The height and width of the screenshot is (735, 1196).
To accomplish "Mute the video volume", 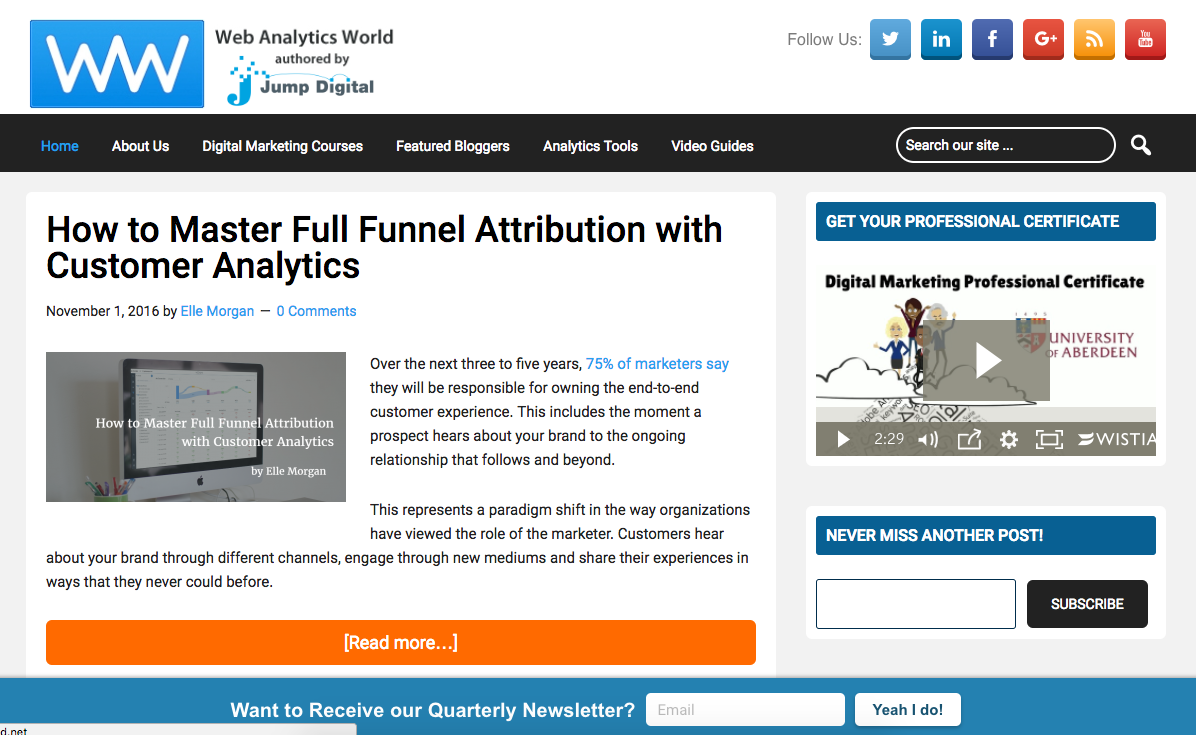I will [928, 439].
